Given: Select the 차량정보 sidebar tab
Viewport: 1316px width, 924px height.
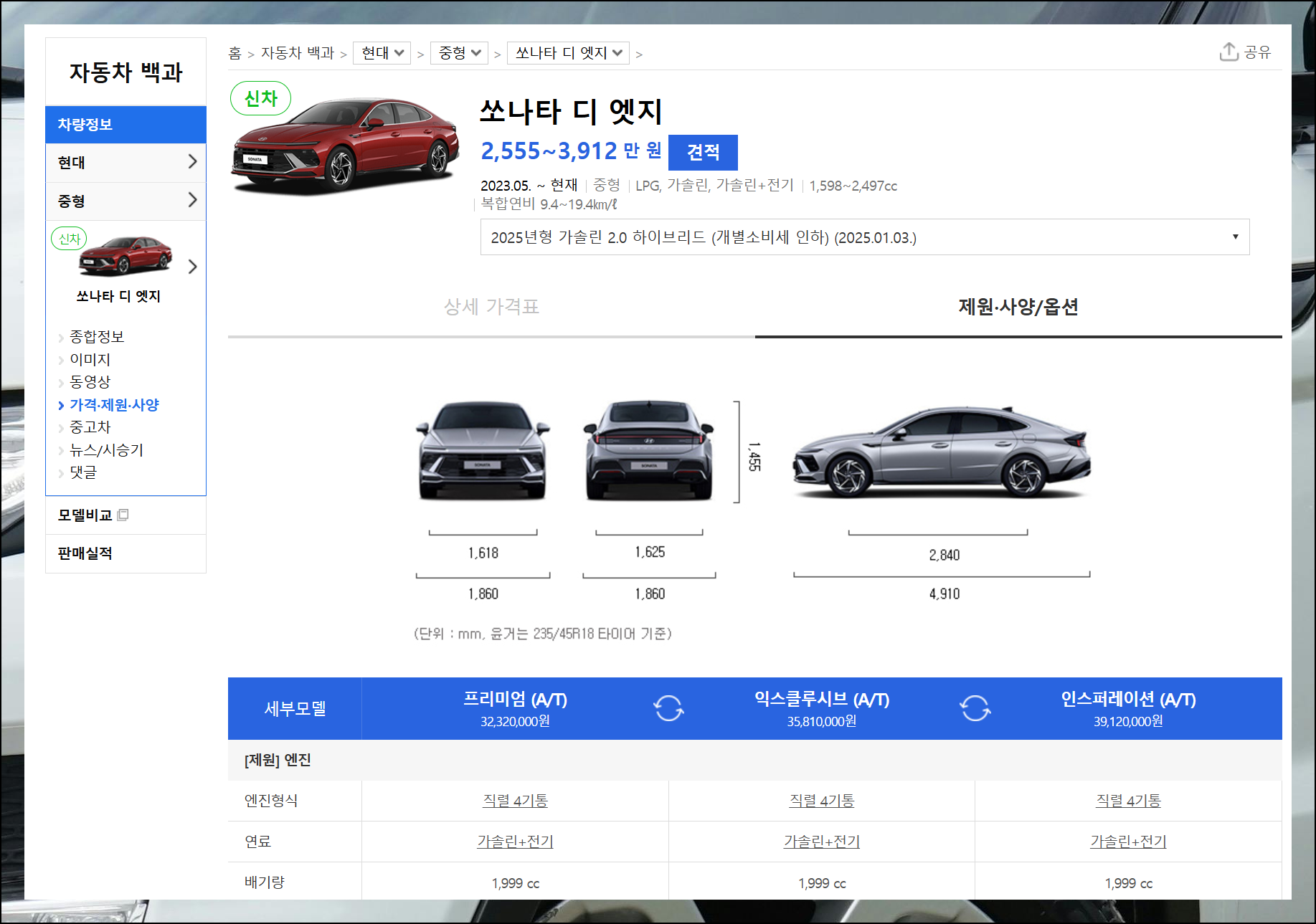Looking at the screenshot, I should point(126,124).
